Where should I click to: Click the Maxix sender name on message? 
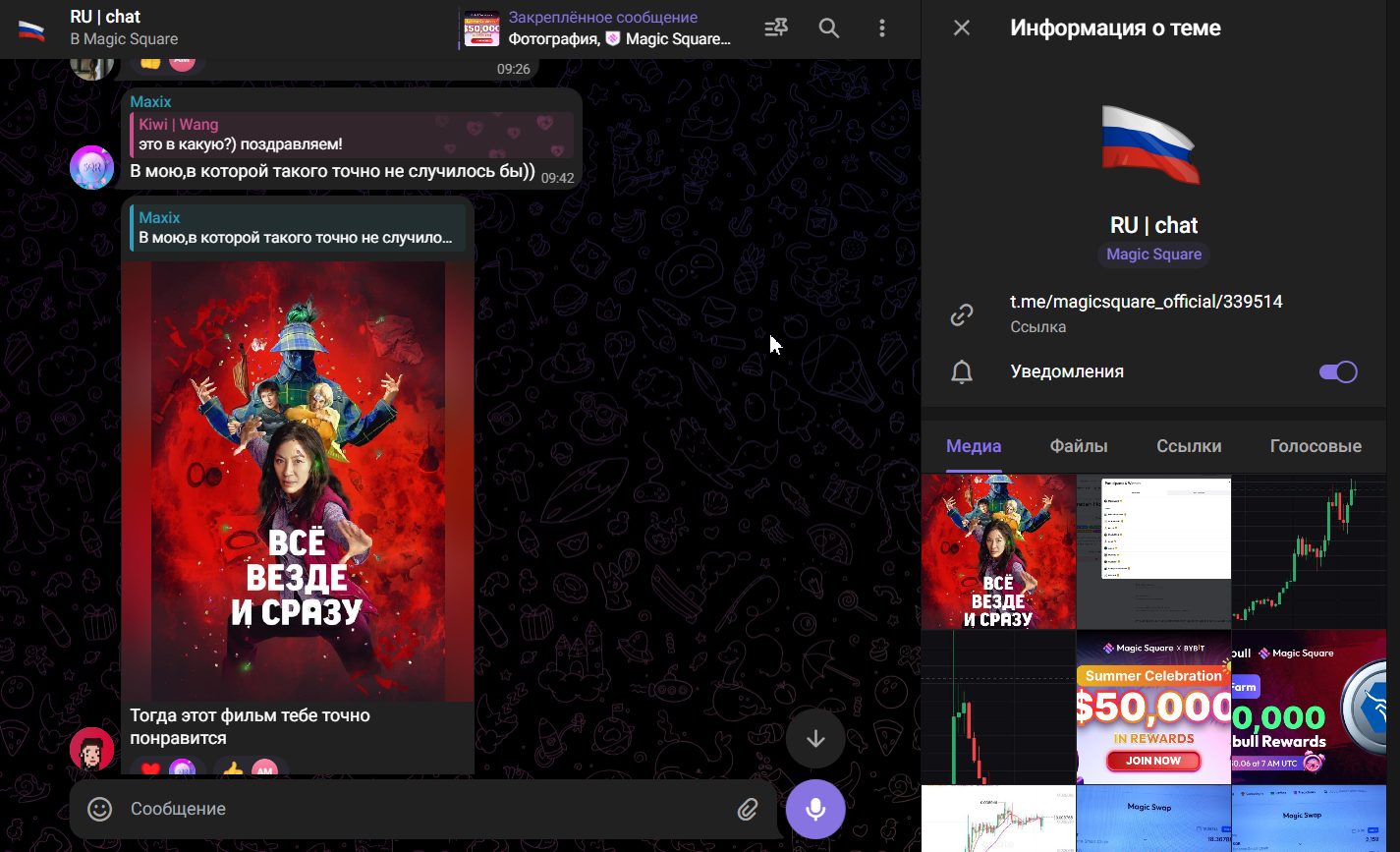pyautogui.click(x=150, y=101)
